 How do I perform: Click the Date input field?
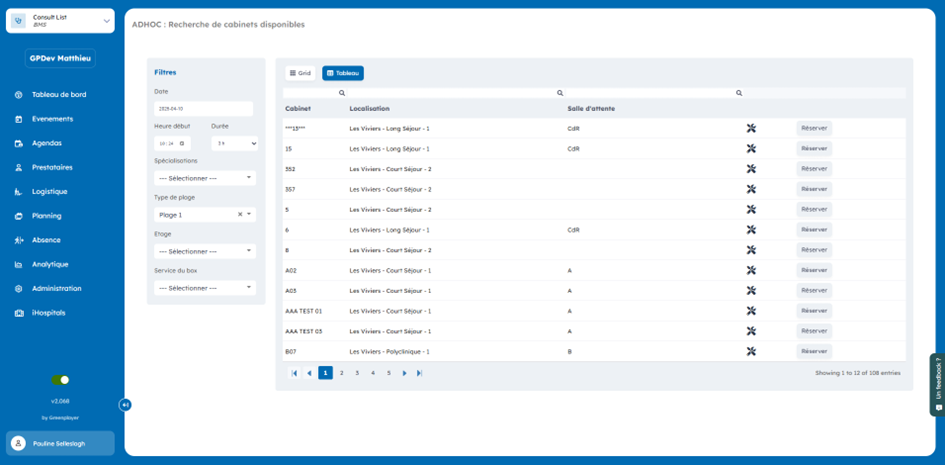pos(203,108)
